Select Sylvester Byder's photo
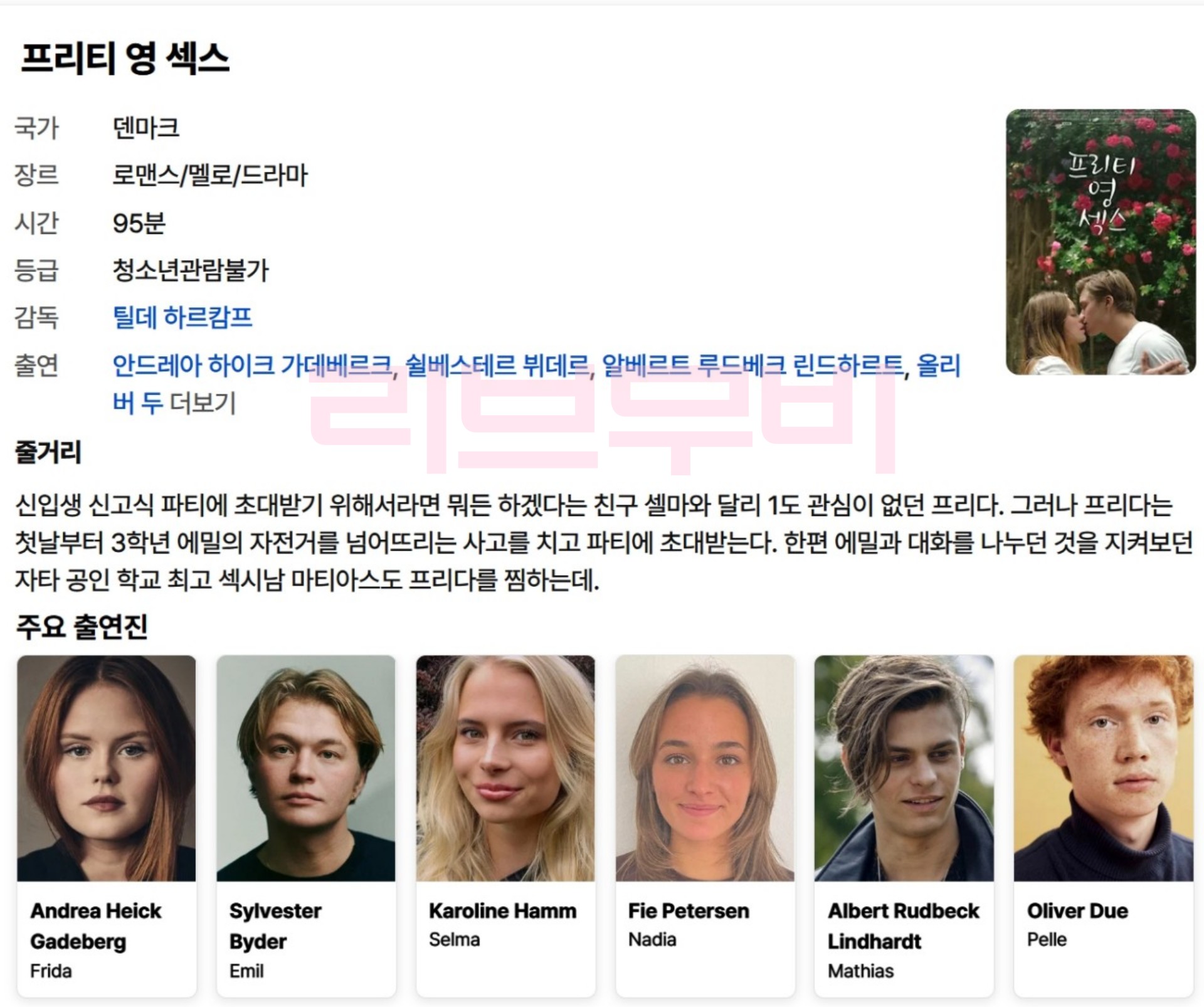Image resolution: width=1204 pixels, height=1007 pixels. click(306, 768)
